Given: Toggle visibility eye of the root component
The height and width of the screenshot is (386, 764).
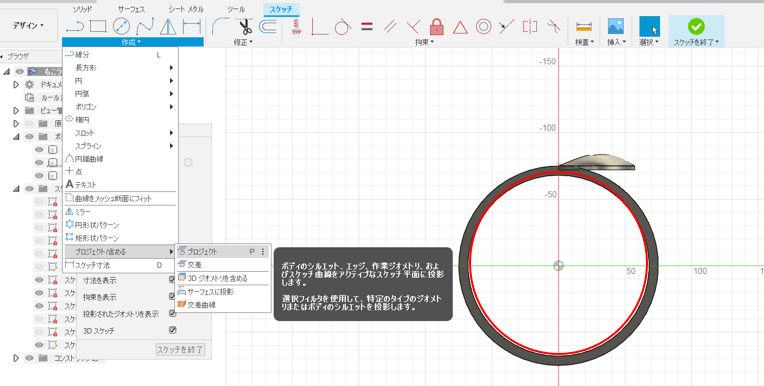Looking at the screenshot, I should pos(19,72).
